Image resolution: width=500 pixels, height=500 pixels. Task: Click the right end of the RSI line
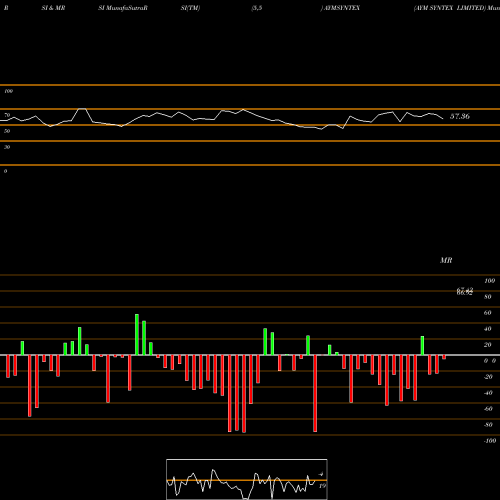click(x=443, y=118)
